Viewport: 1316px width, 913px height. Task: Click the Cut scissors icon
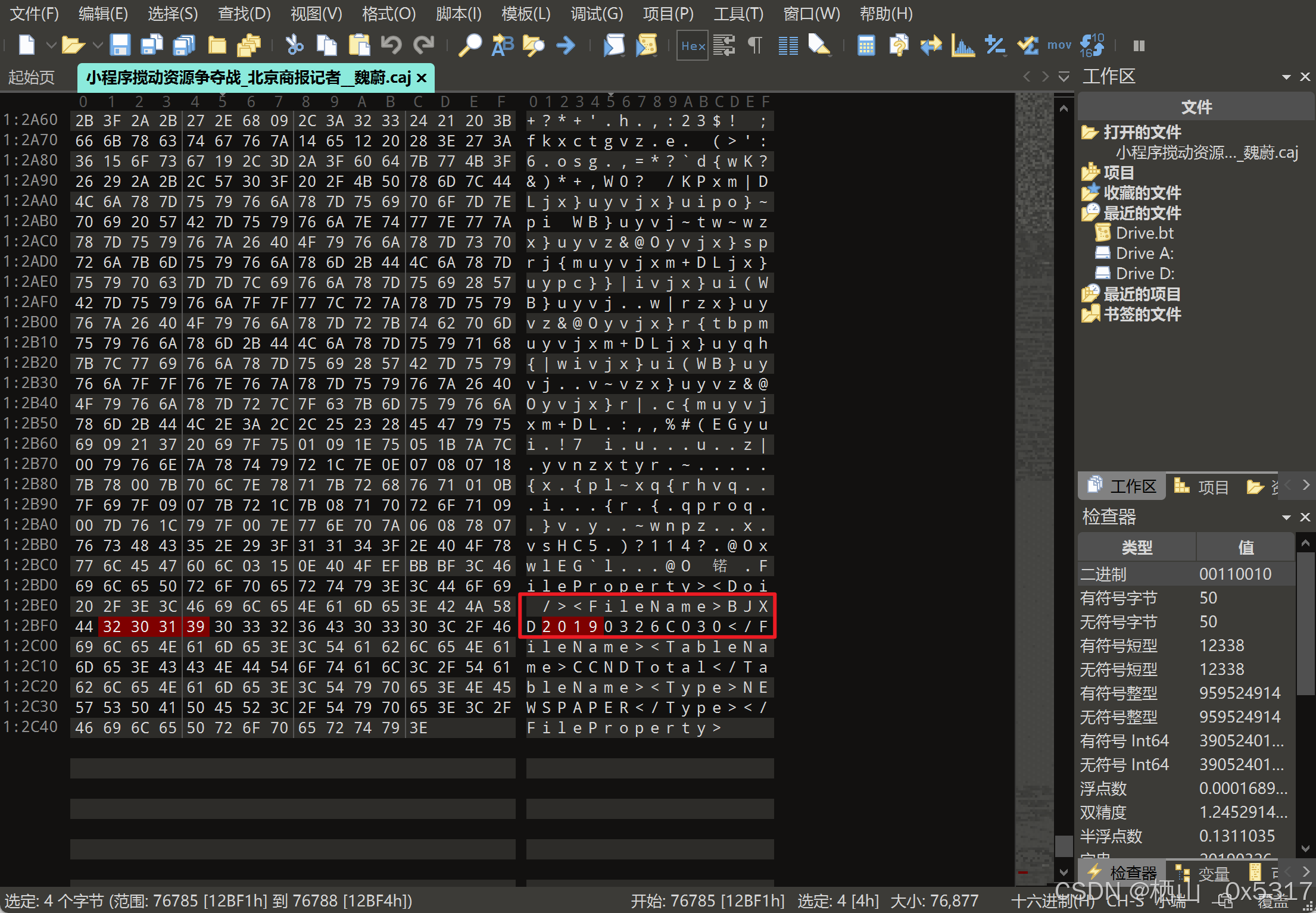click(x=294, y=45)
